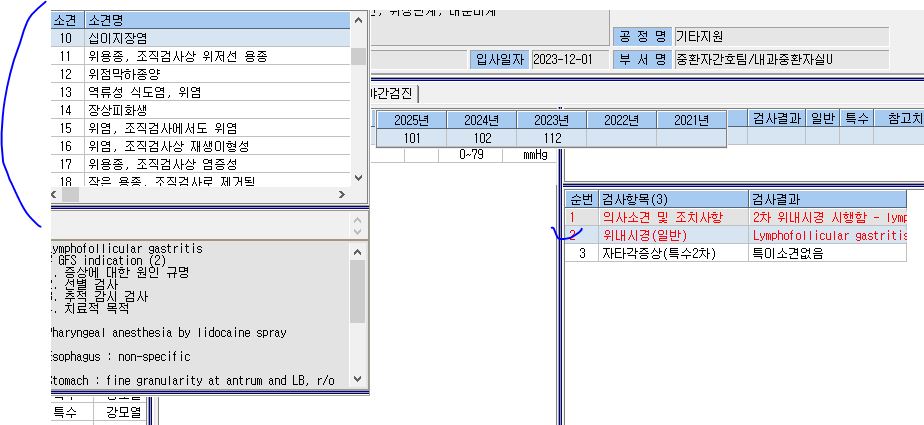The width and height of the screenshot is (924, 425).
Task: Click result text box scroll down arrow
Action: [x=358, y=379]
